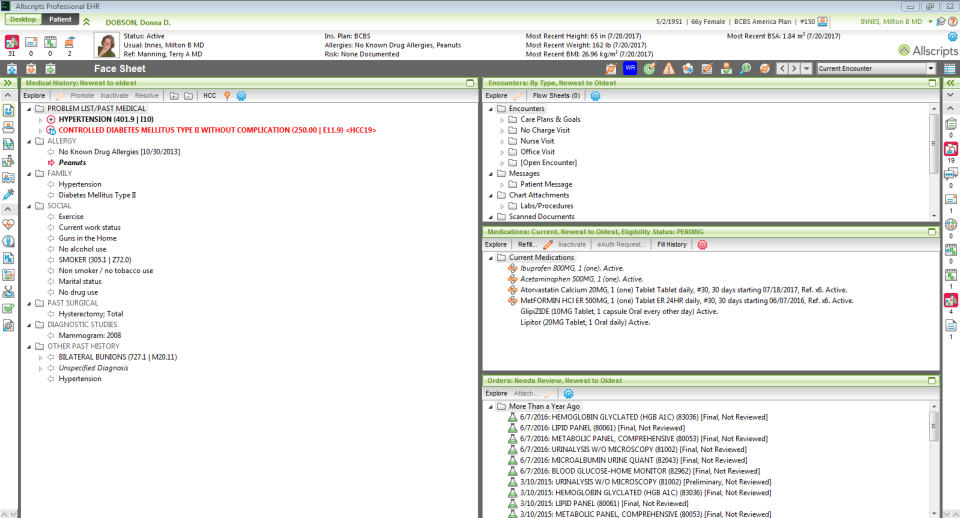Click the green target goals icon
Screen dimensions: 960x518
pos(649,69)
